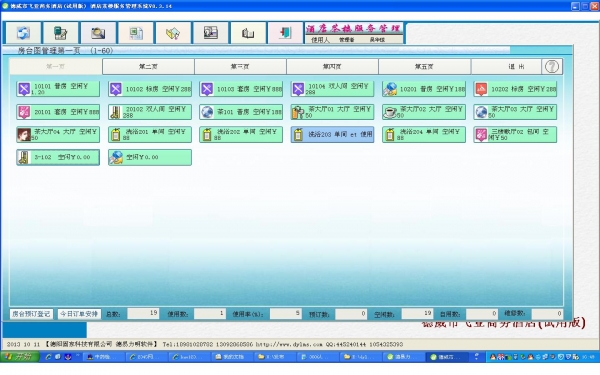Open the member card toolbar icon
This screenshot has width=600, height=375.
(x=210, y=33)
